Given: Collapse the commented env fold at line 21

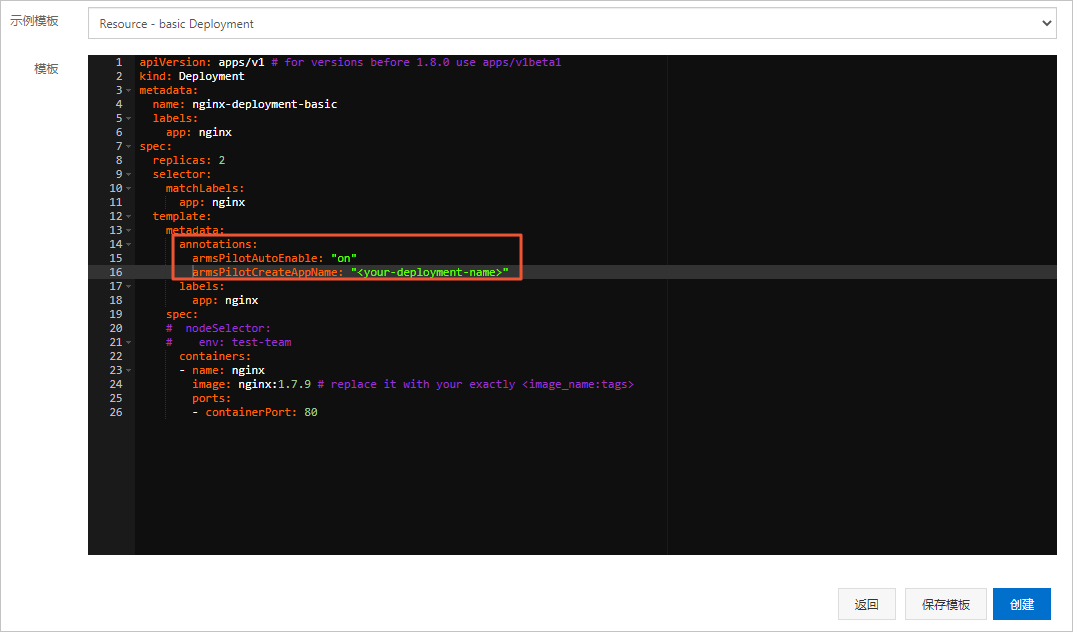Looking at the screenshot, I should pos(129,342).
